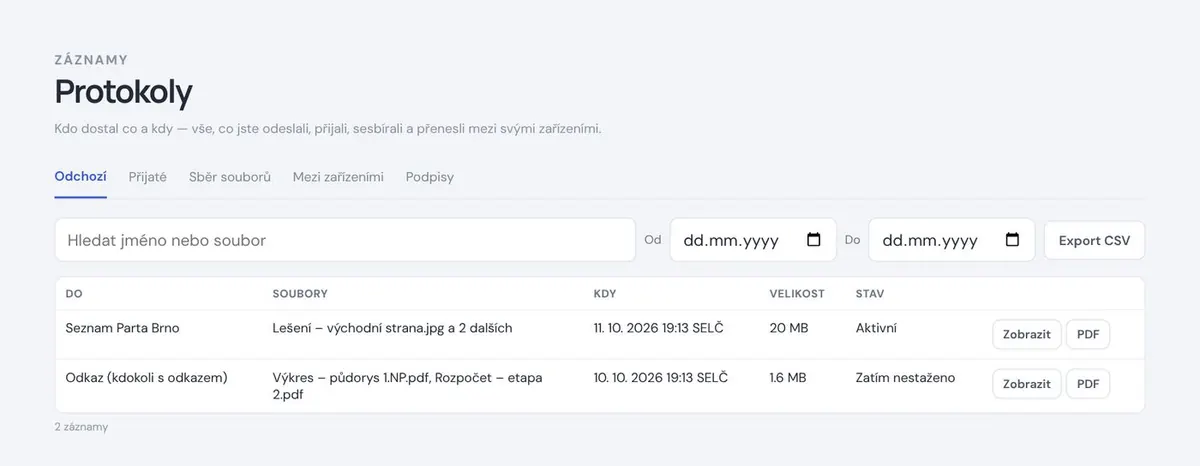Open calendar picker in the Od date field

coord(813,240)
